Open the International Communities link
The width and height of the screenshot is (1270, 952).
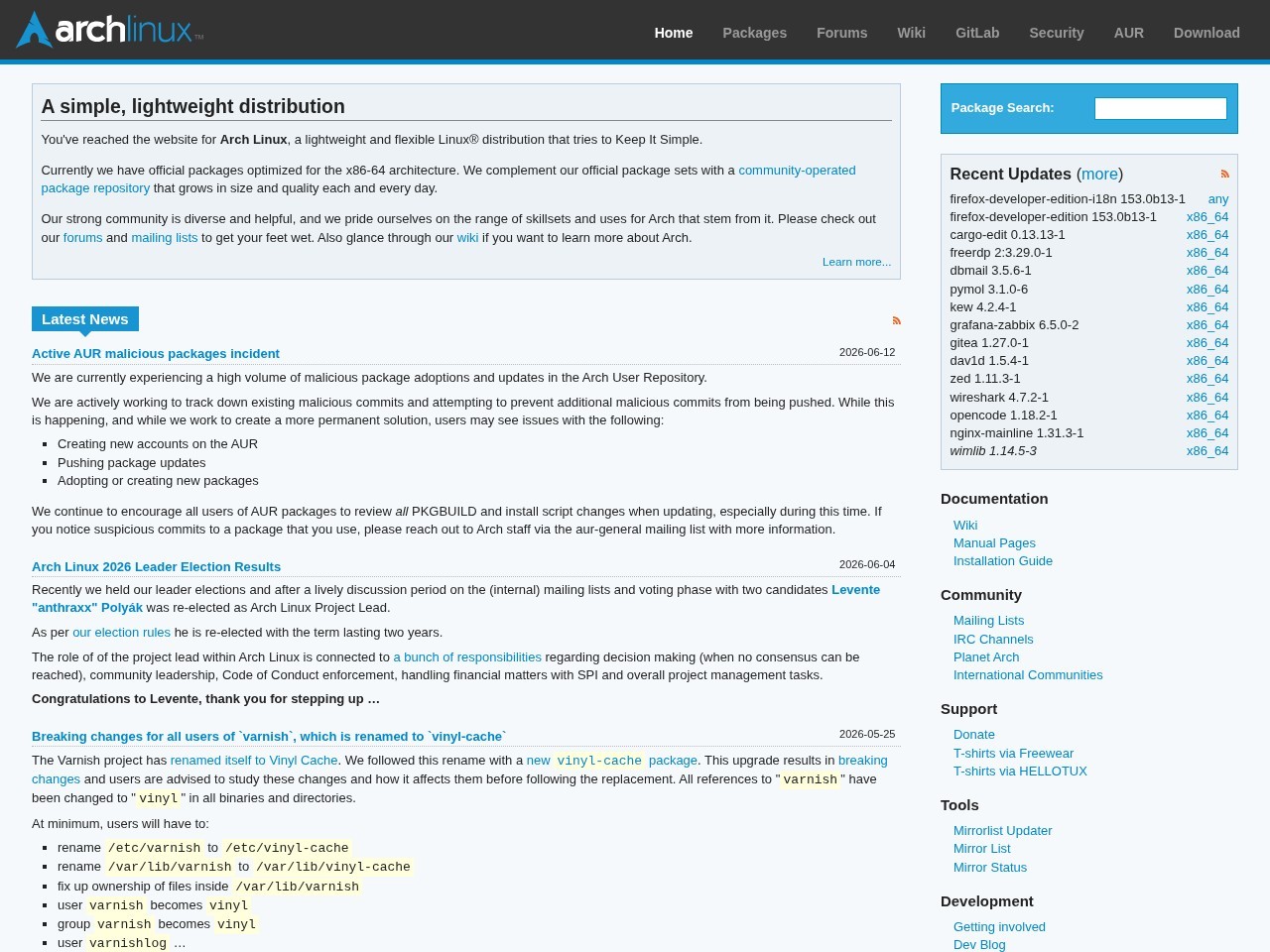(x=1028, y=675)
